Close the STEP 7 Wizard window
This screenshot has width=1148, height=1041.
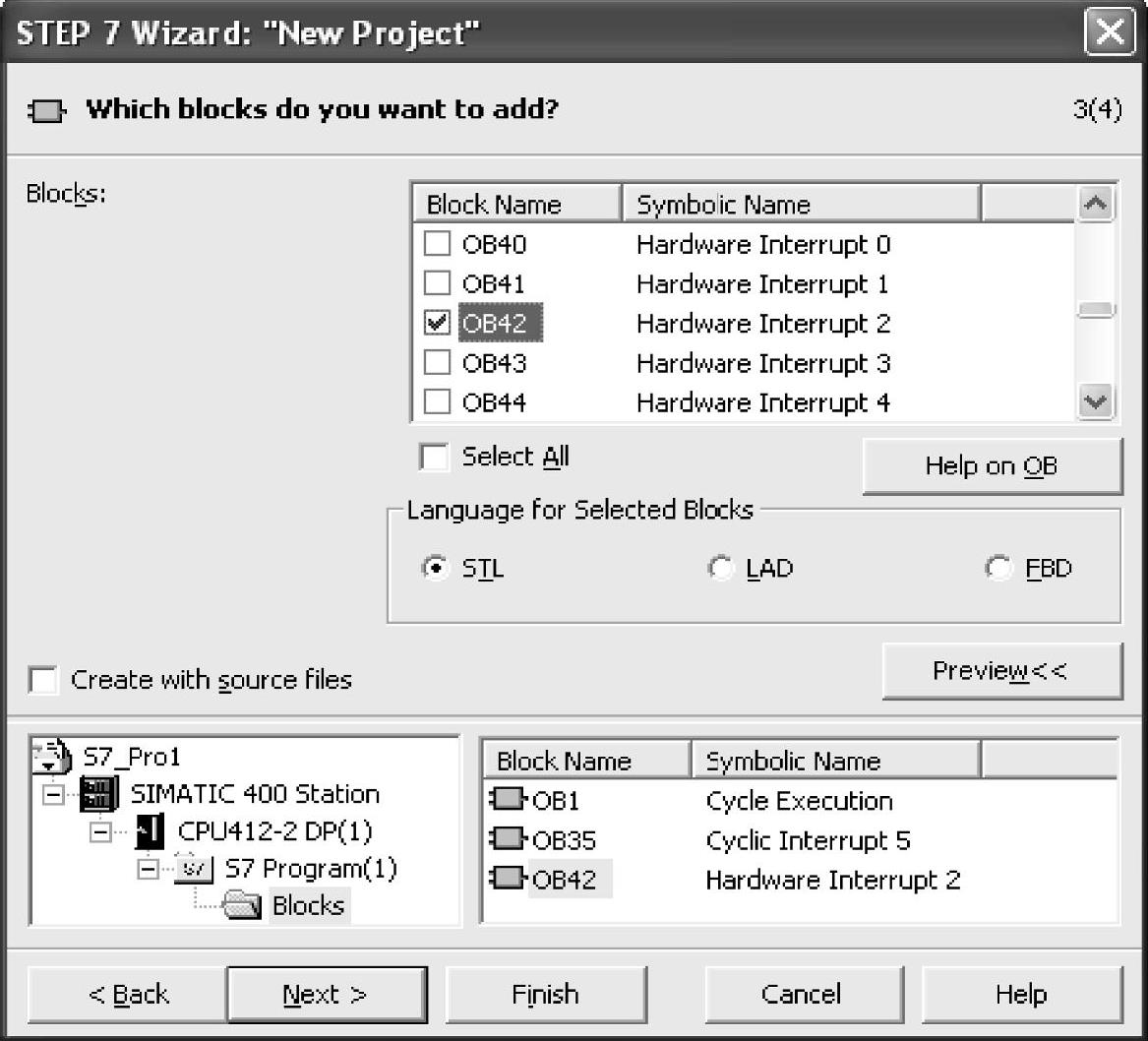click(x=1110, y=31)
